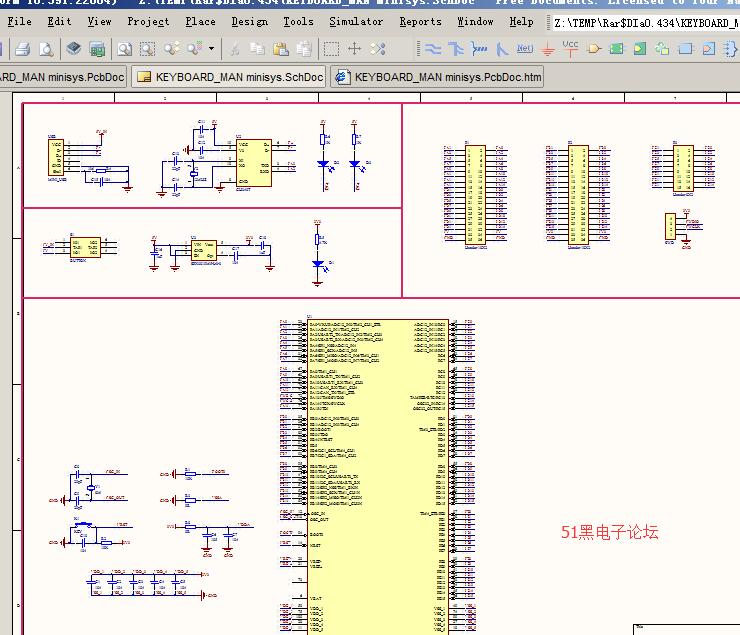Open the Project menu
The height and width of the screenshot is (635, 740).
tap(148, 22)
